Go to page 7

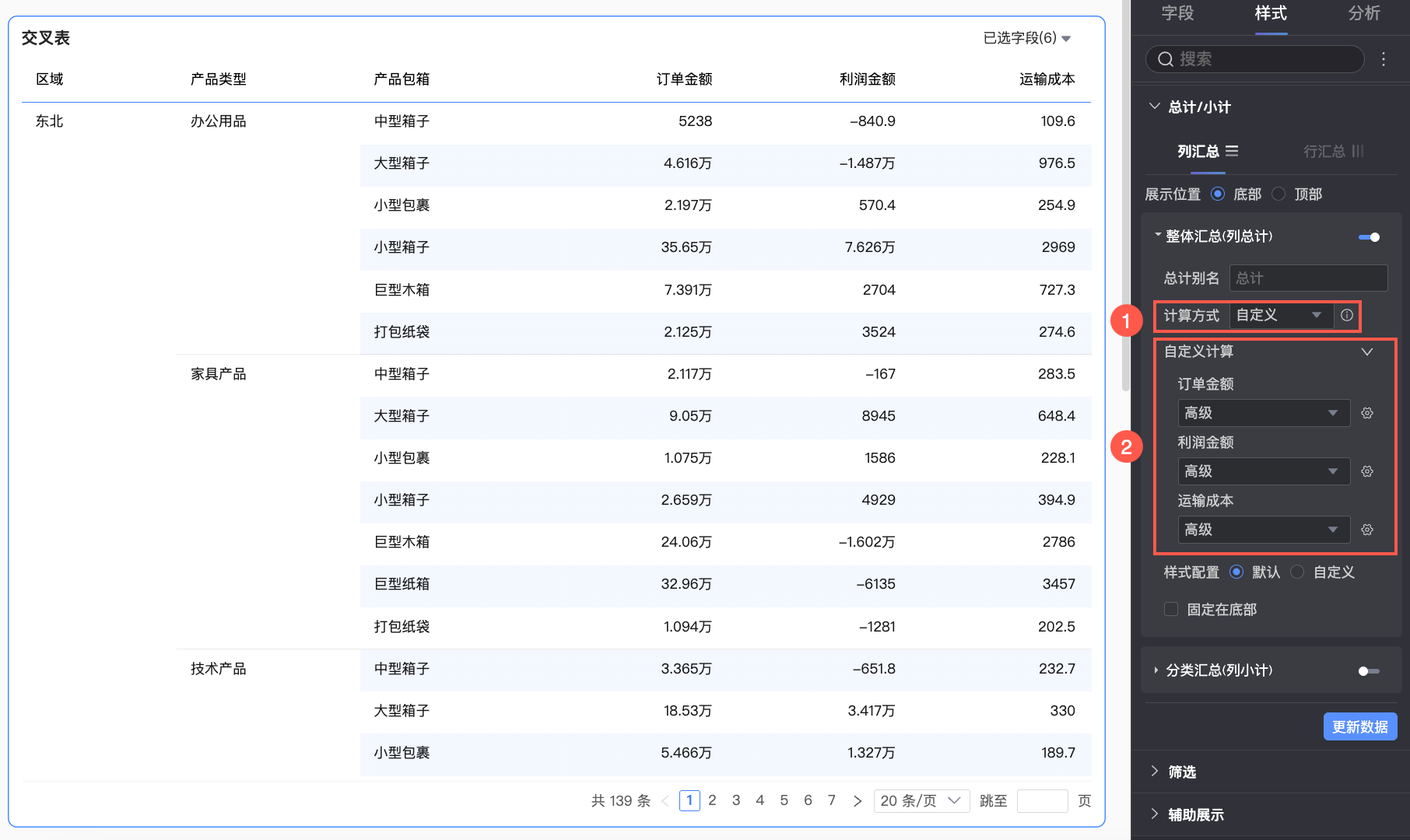pyautogui.click(x=832, y=800)
